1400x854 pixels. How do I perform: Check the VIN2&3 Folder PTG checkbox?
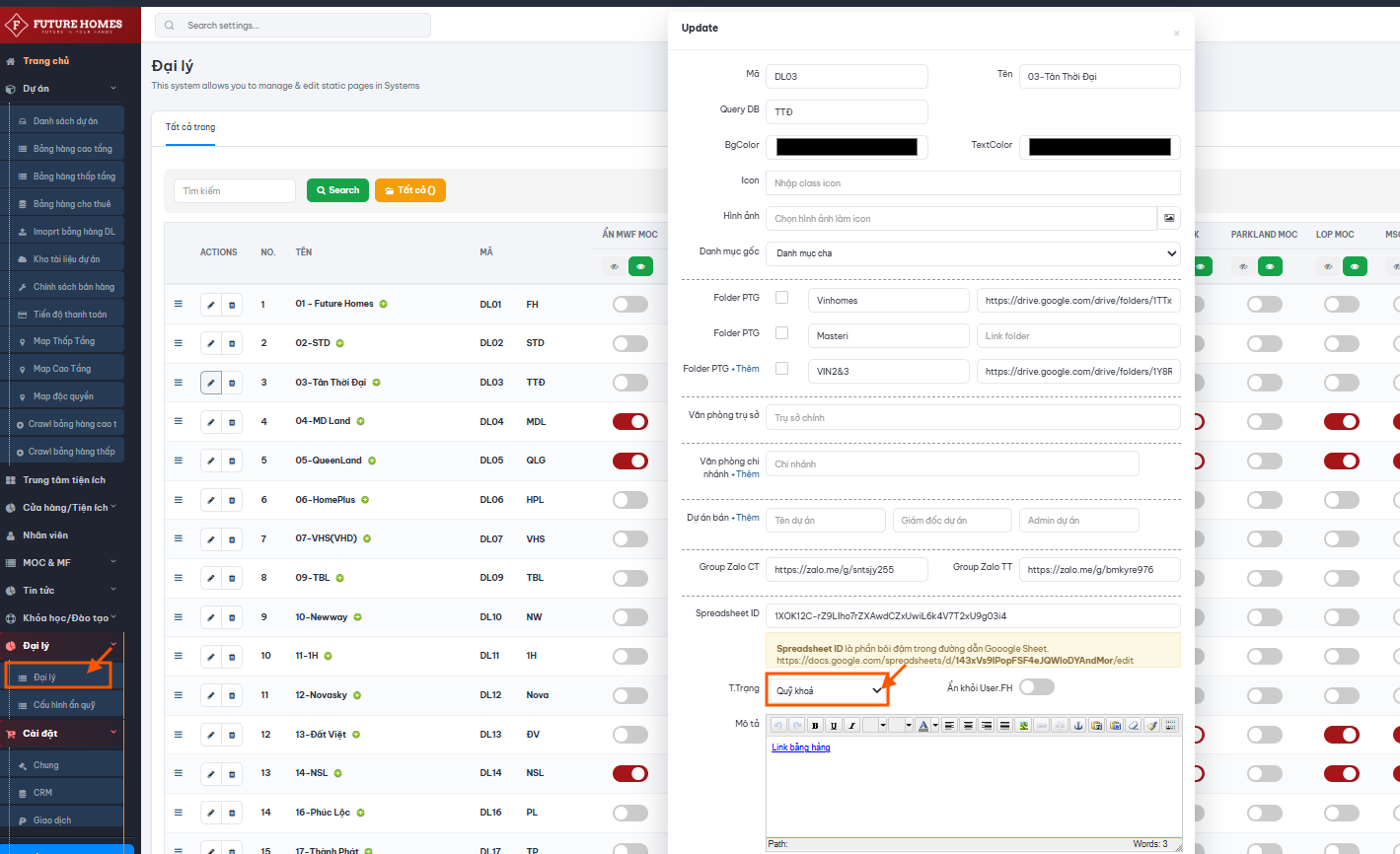pos(781,368)
